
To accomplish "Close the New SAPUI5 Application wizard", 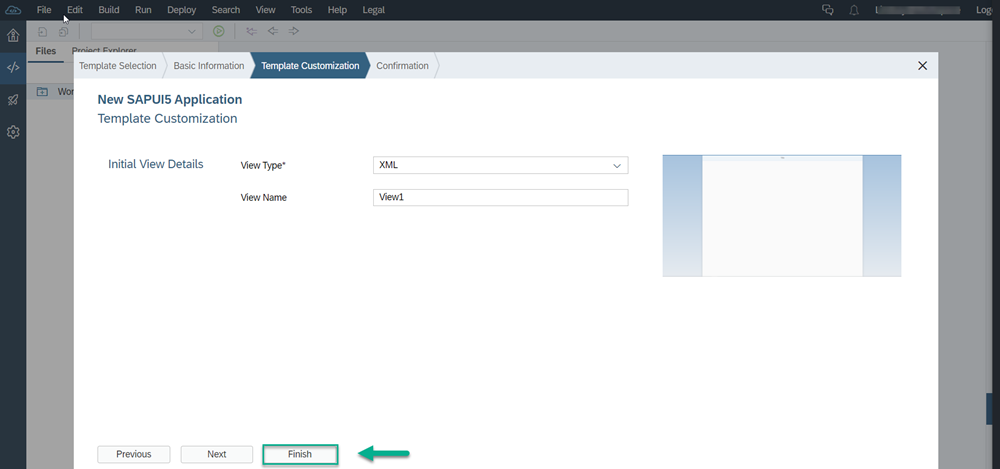I will pos(922,66).
